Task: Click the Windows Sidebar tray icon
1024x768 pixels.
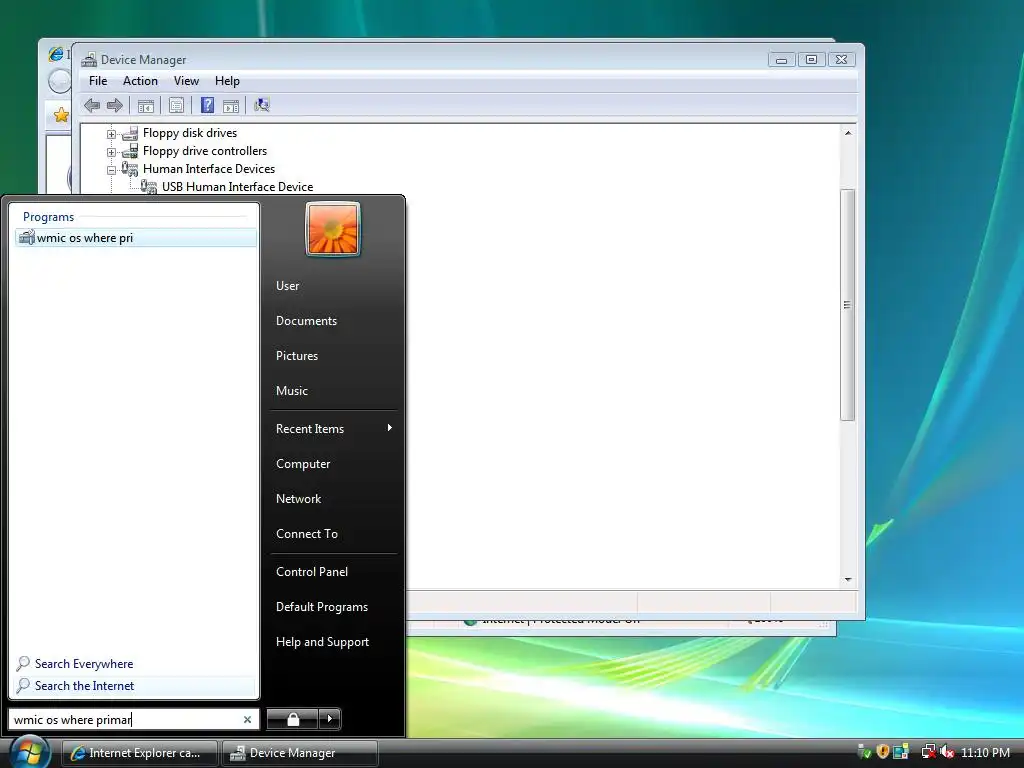Action: (901, 752)
